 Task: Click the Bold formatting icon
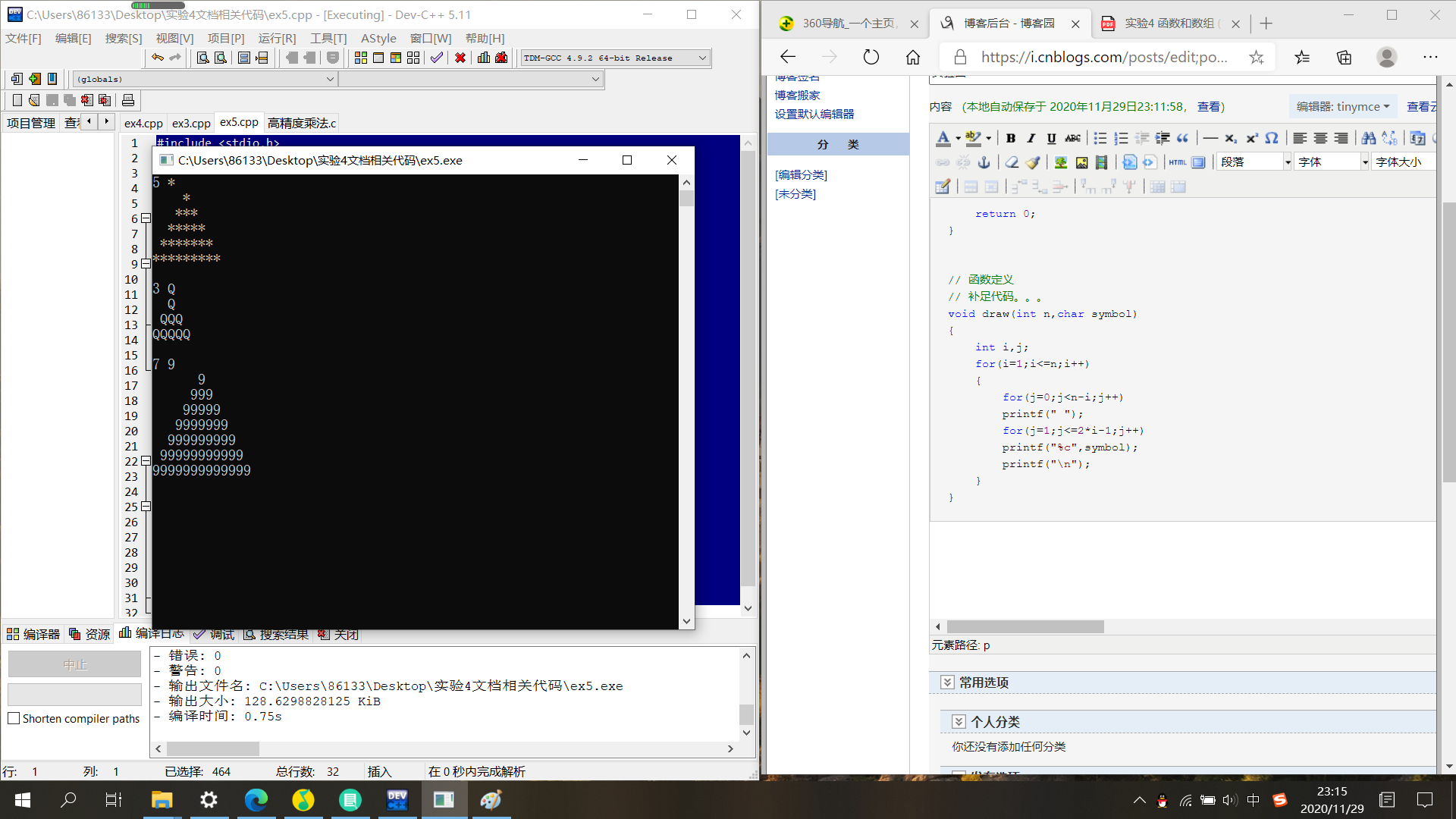click(1010, 138)
